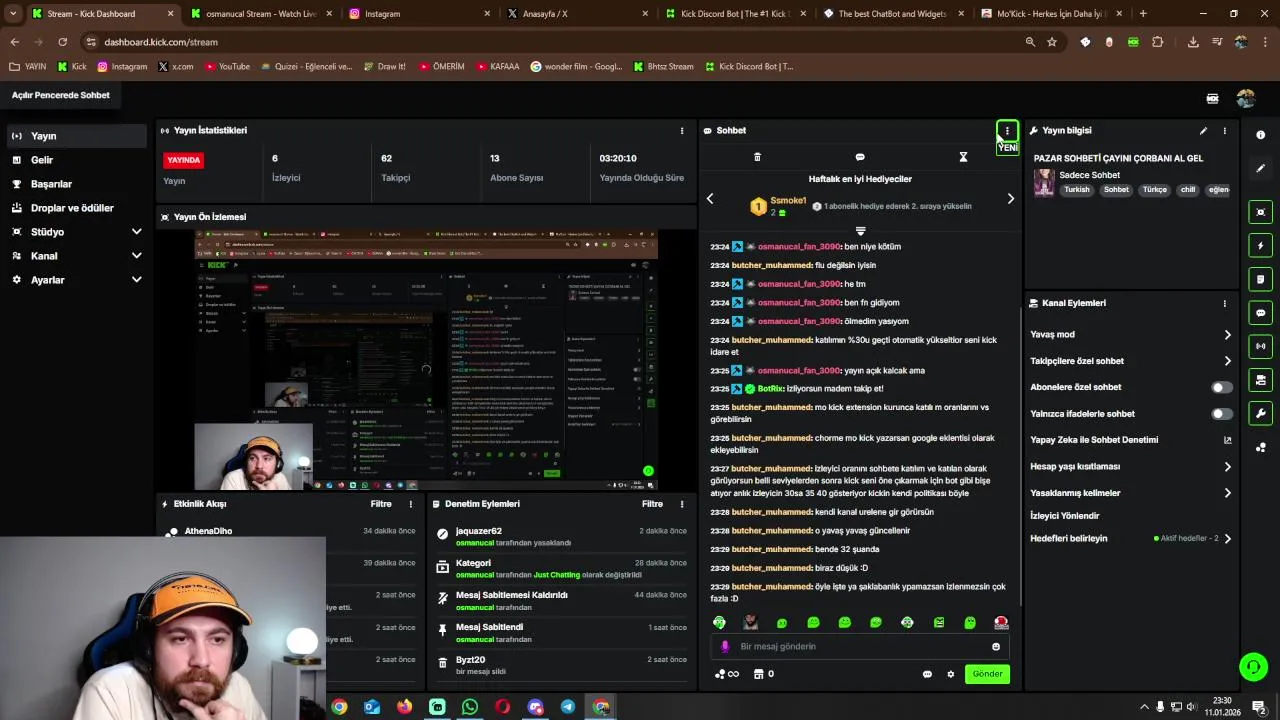Open the Yayın bilgisi three-dot menu
1280x720 pixels.
pyautogui.click(x=1224, y=131)
